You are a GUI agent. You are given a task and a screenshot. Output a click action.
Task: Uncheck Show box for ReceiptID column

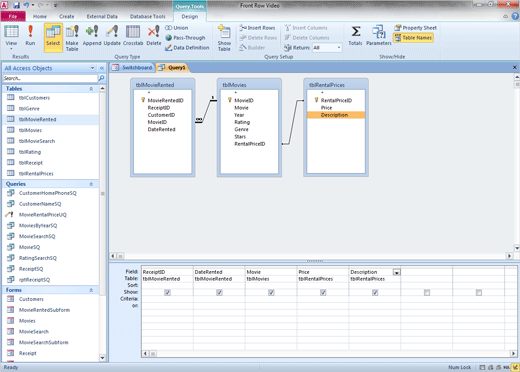click(167, 292)
